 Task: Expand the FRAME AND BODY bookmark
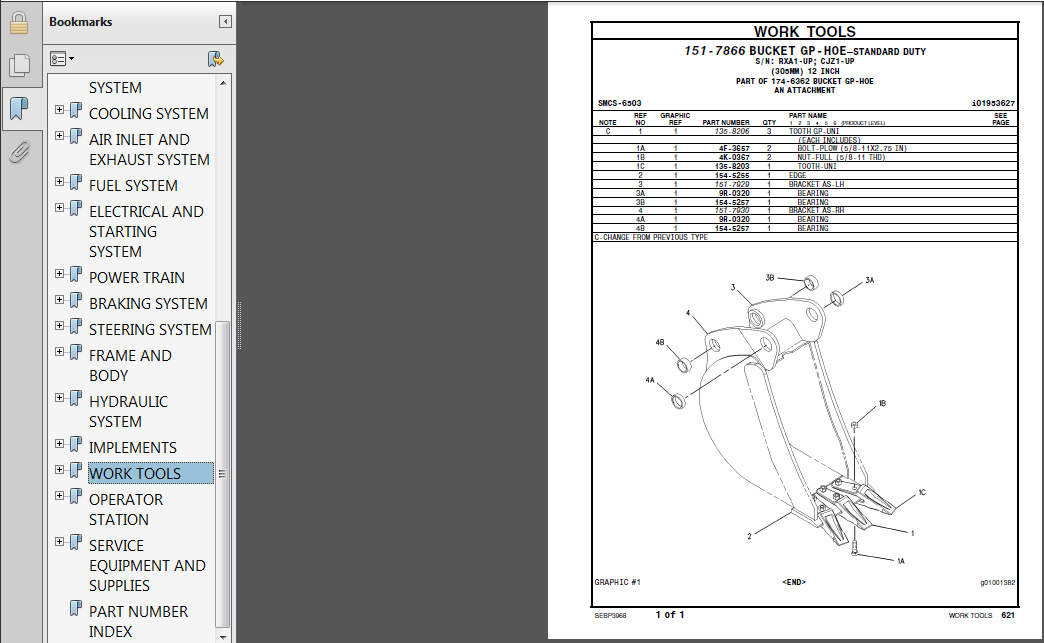point(59,351)
